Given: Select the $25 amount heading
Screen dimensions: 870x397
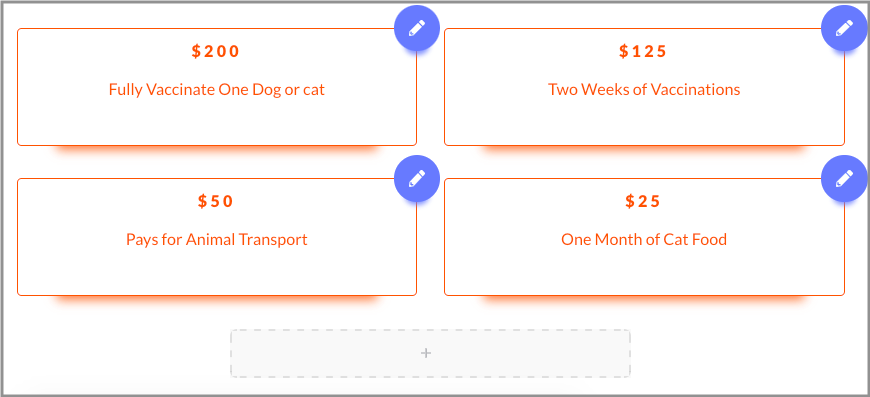Looking at the screenshot, I should 643,201.
